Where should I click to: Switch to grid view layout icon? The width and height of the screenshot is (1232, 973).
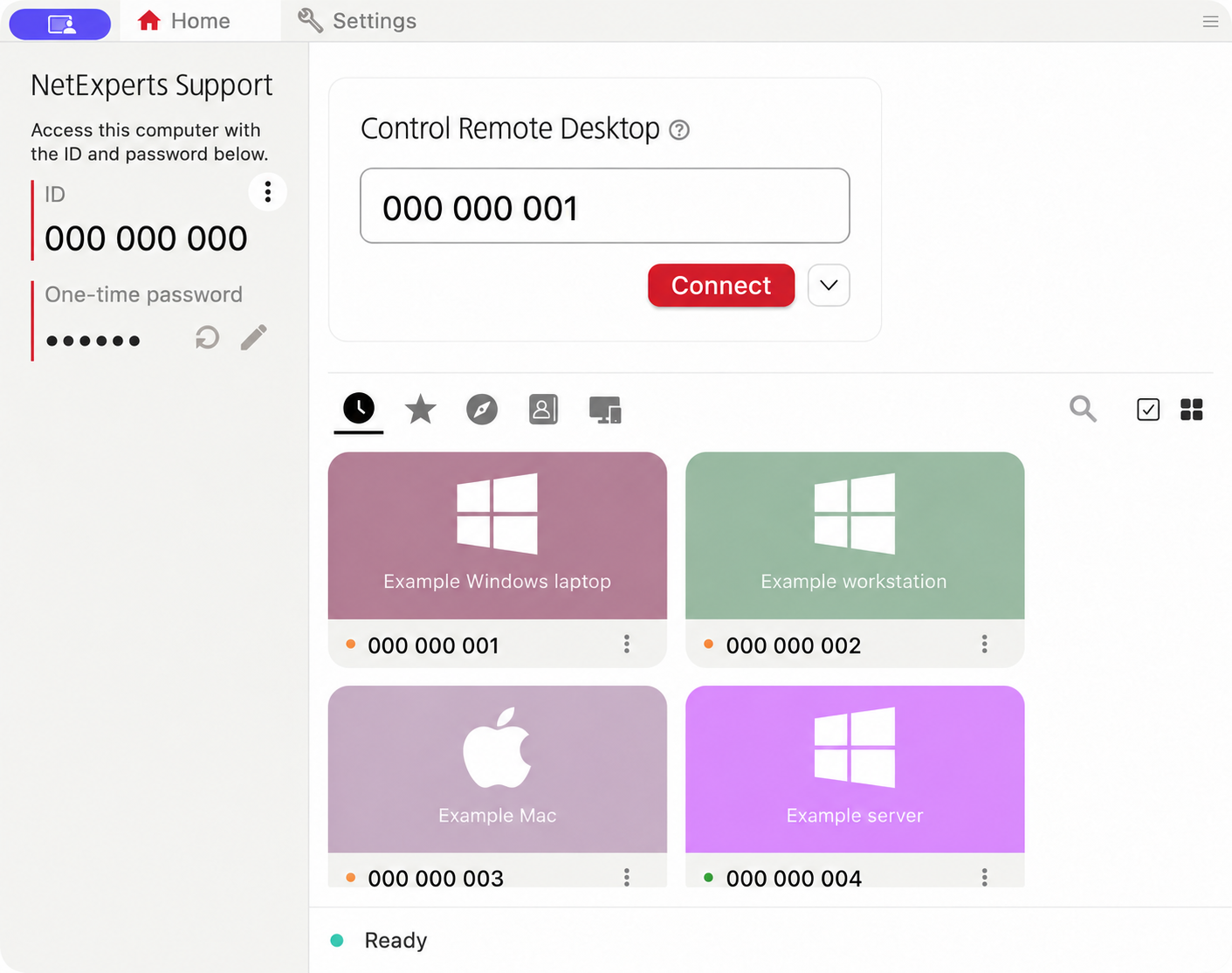coord(1192,409)
